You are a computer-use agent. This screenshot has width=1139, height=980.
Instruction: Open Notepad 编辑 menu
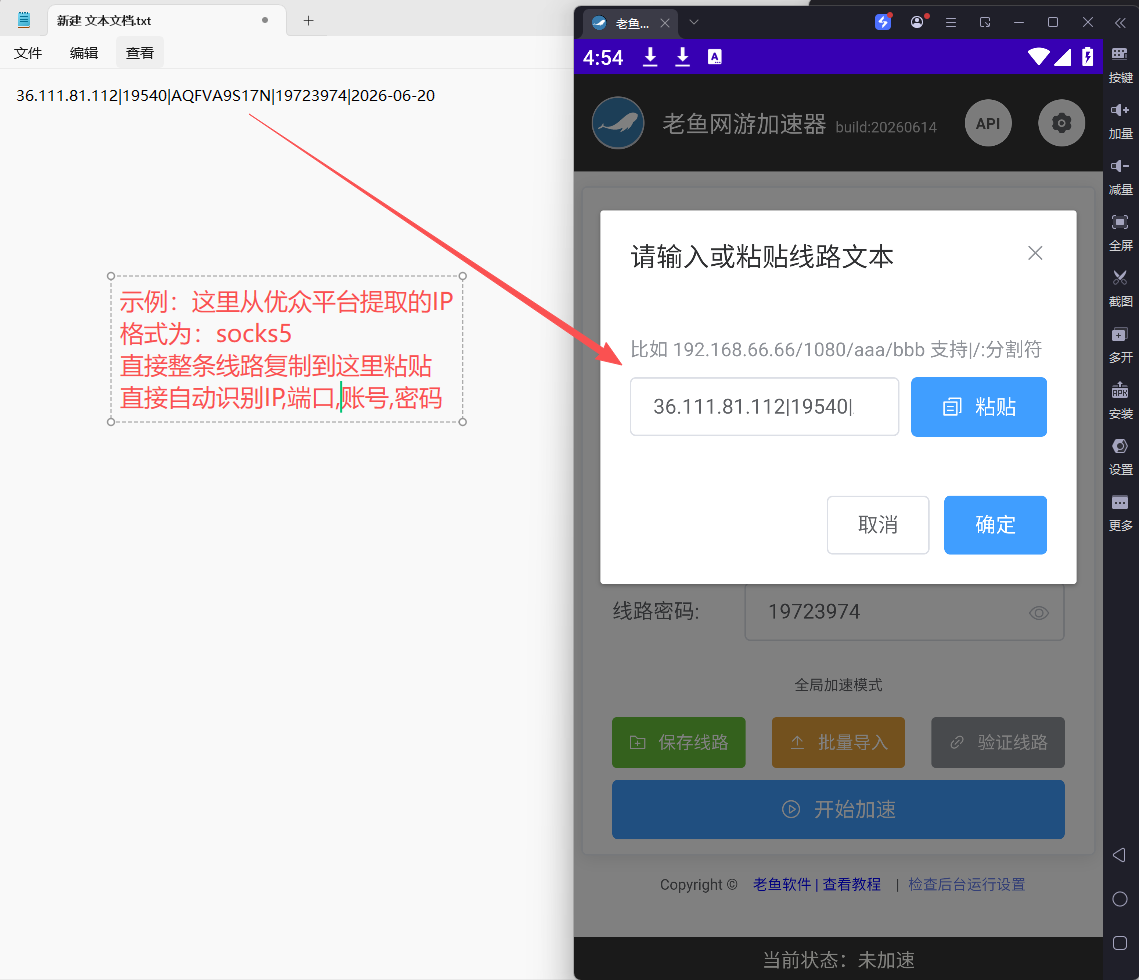pyautogui.click(x=84, y=53)
